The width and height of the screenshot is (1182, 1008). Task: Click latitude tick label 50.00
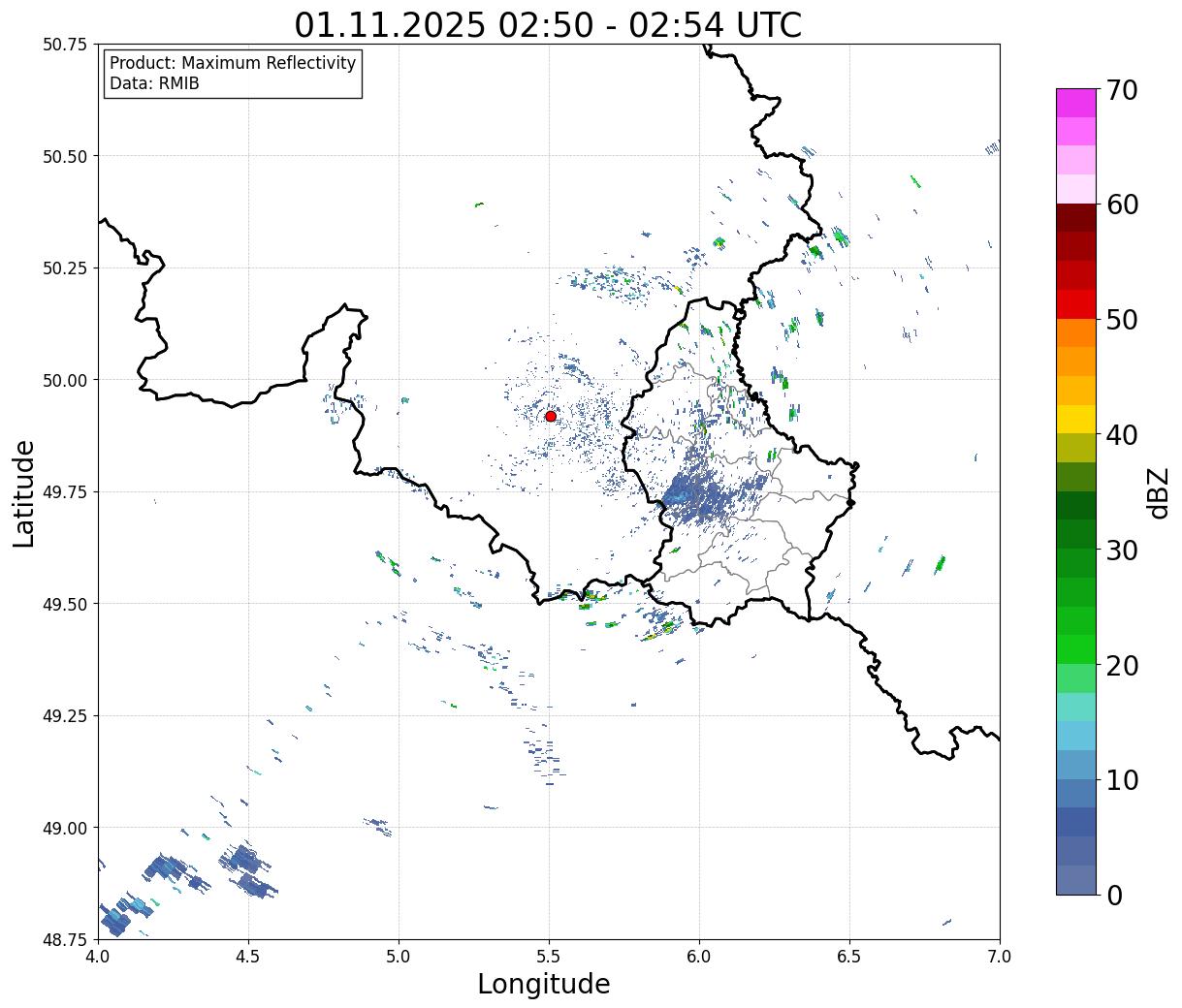(65, 381)
